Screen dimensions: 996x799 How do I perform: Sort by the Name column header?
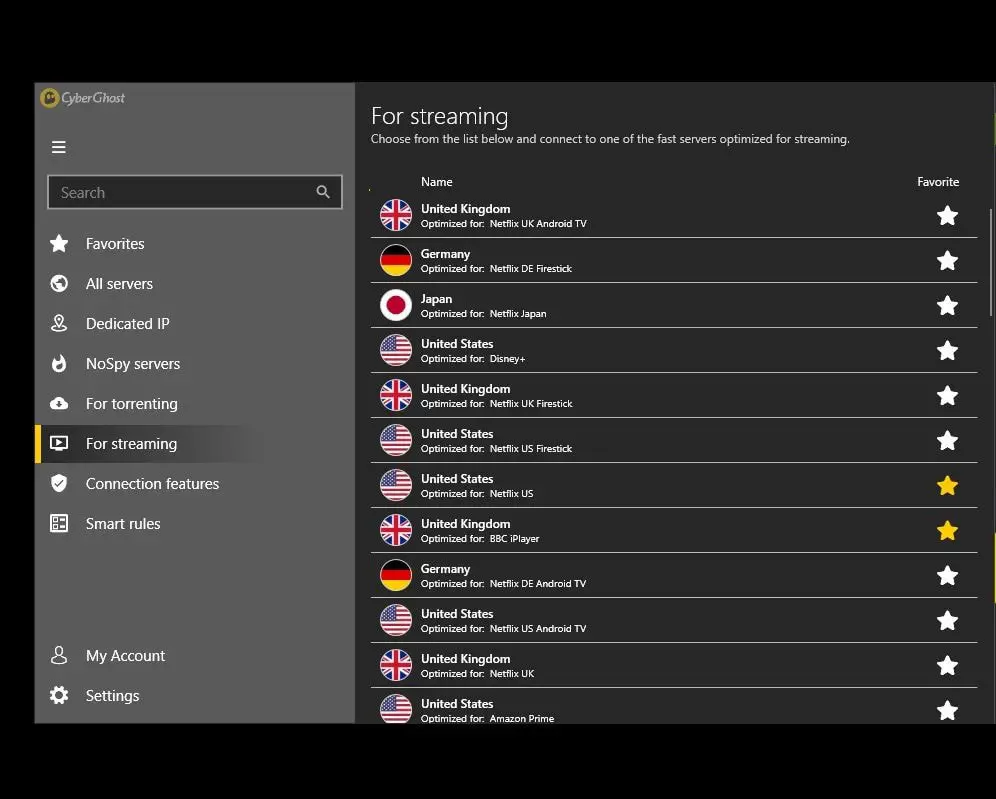(x=436, y=182)
